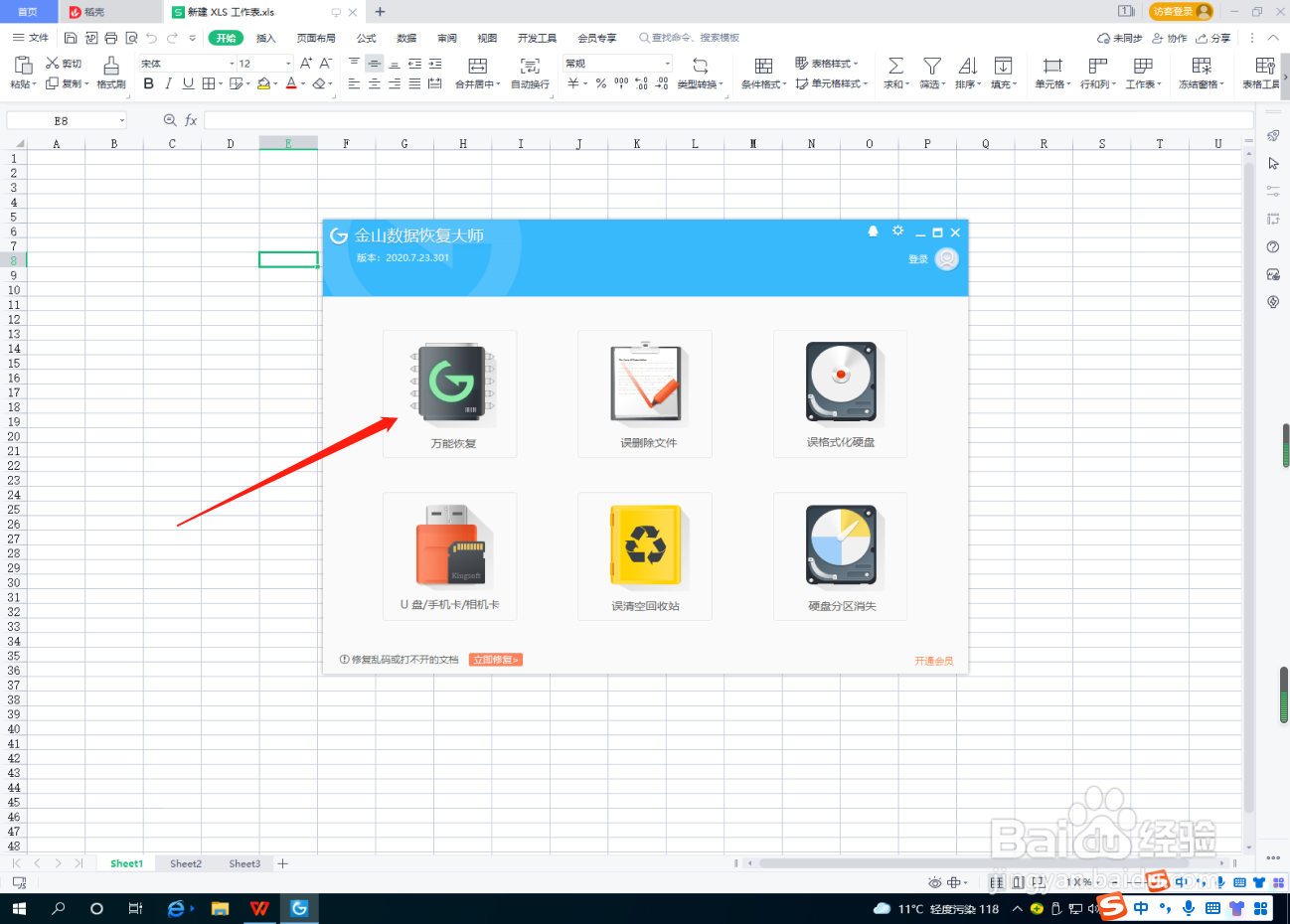Switch to the 审阅 ribbon tab
This screenshot has width=1290, height=924.
click(447, 38)
